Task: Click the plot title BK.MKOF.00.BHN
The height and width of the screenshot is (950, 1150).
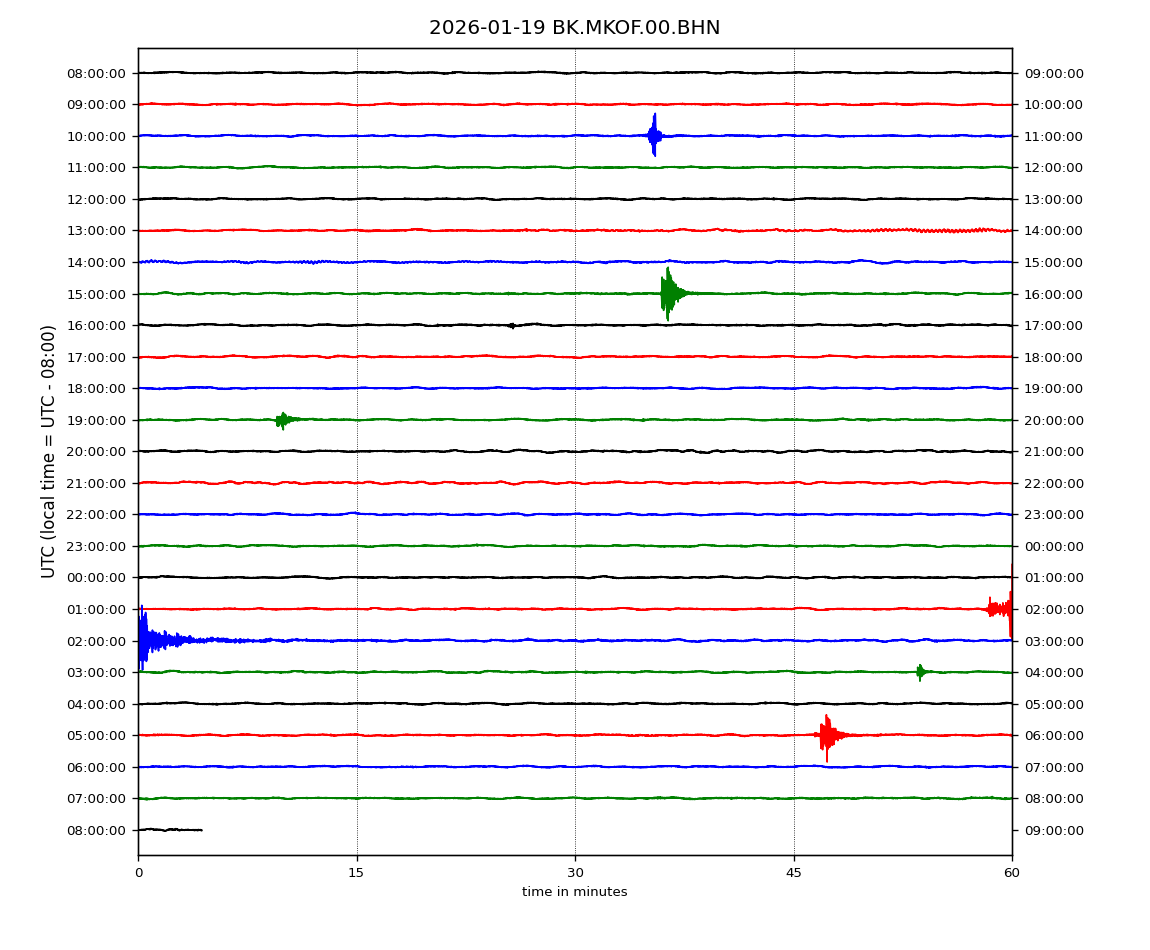Action: (574, 28)
